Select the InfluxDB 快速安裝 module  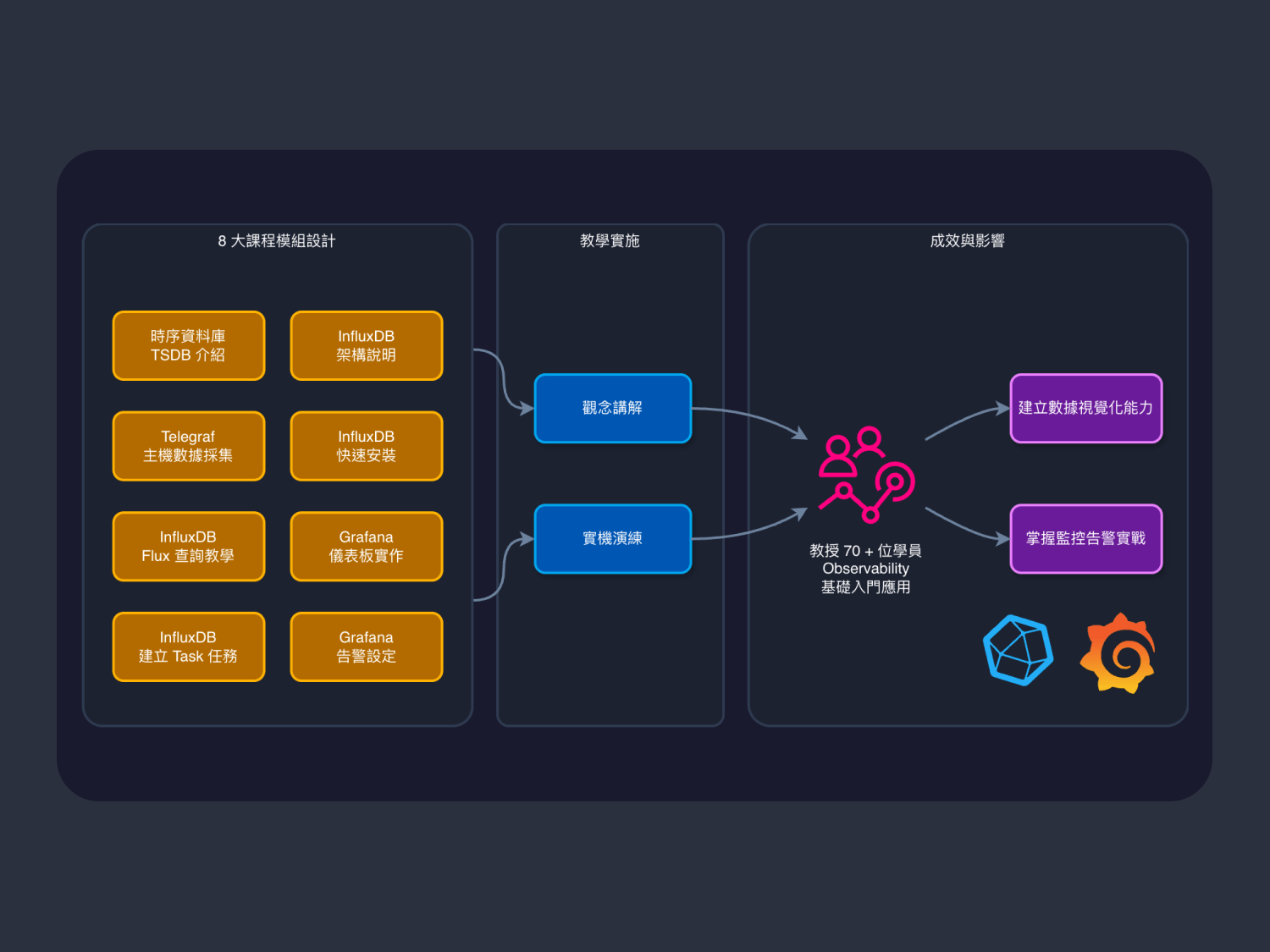(366, 445)
